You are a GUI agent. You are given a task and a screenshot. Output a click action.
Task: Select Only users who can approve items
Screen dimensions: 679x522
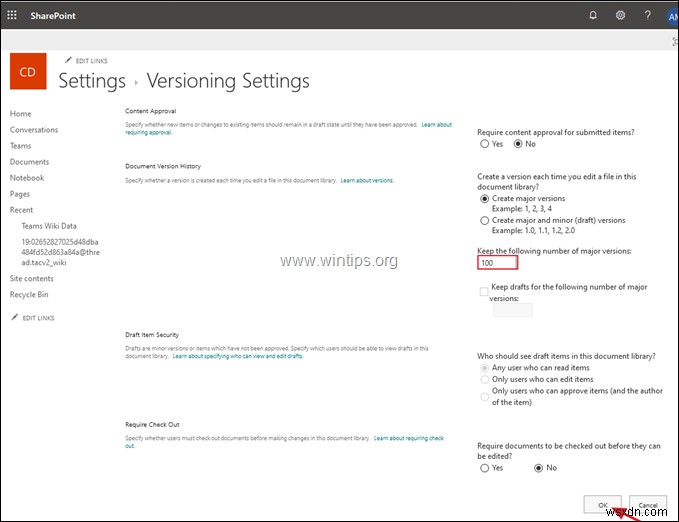pos(484,396)
